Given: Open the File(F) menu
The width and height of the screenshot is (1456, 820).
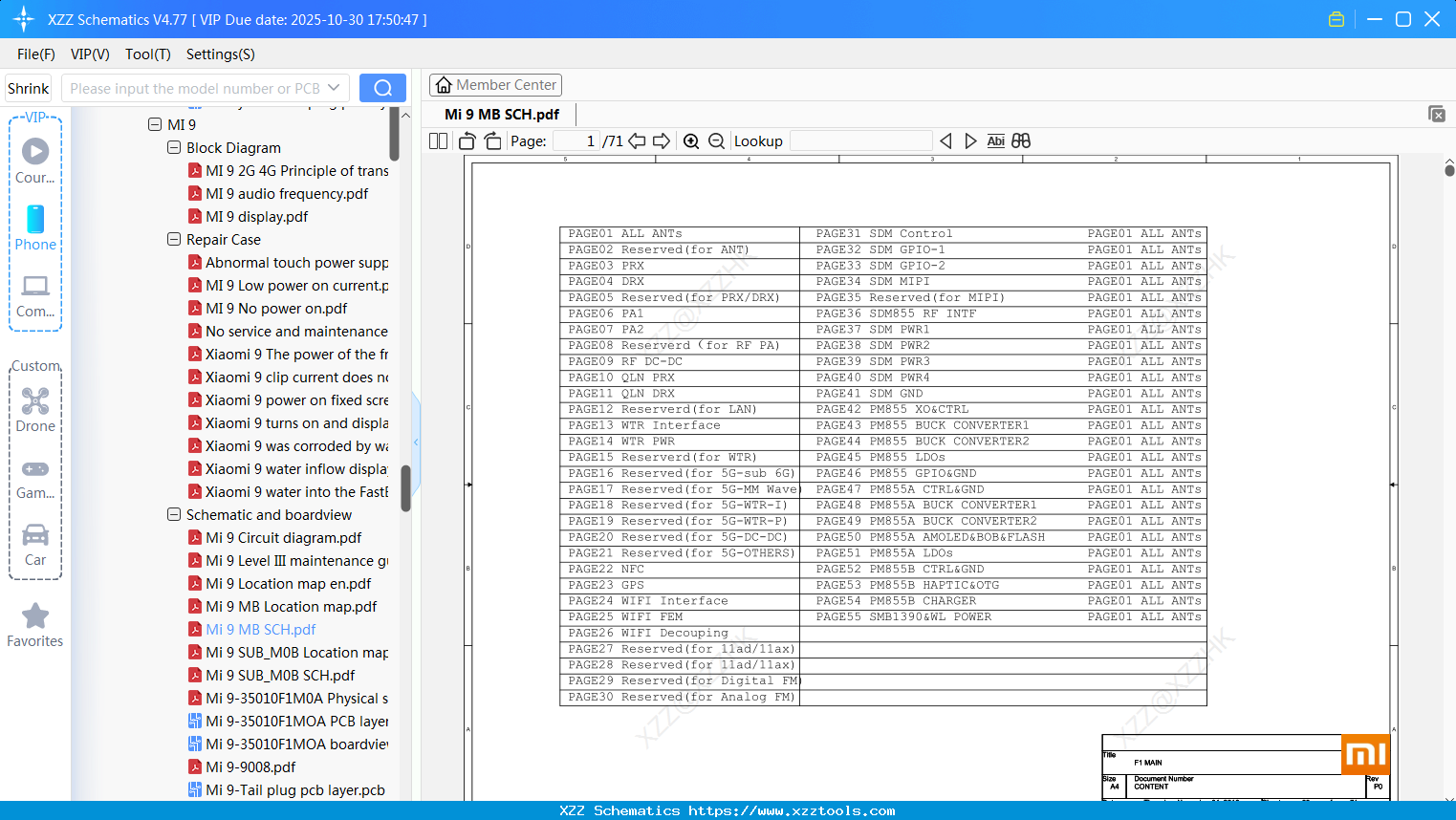Looking at the screenshot, I should (36, 54).
